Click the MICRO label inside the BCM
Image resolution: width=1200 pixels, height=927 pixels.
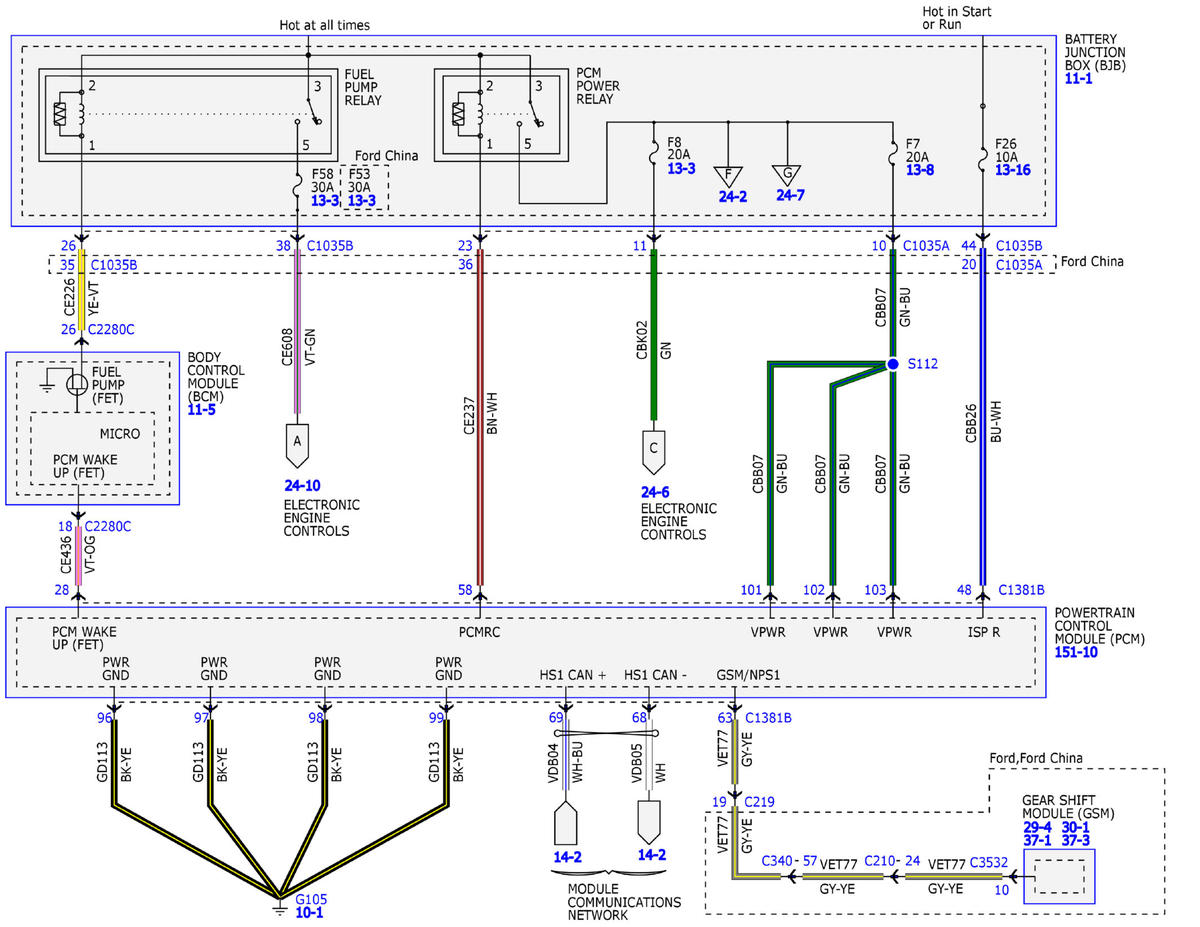(x=119, y=434)
